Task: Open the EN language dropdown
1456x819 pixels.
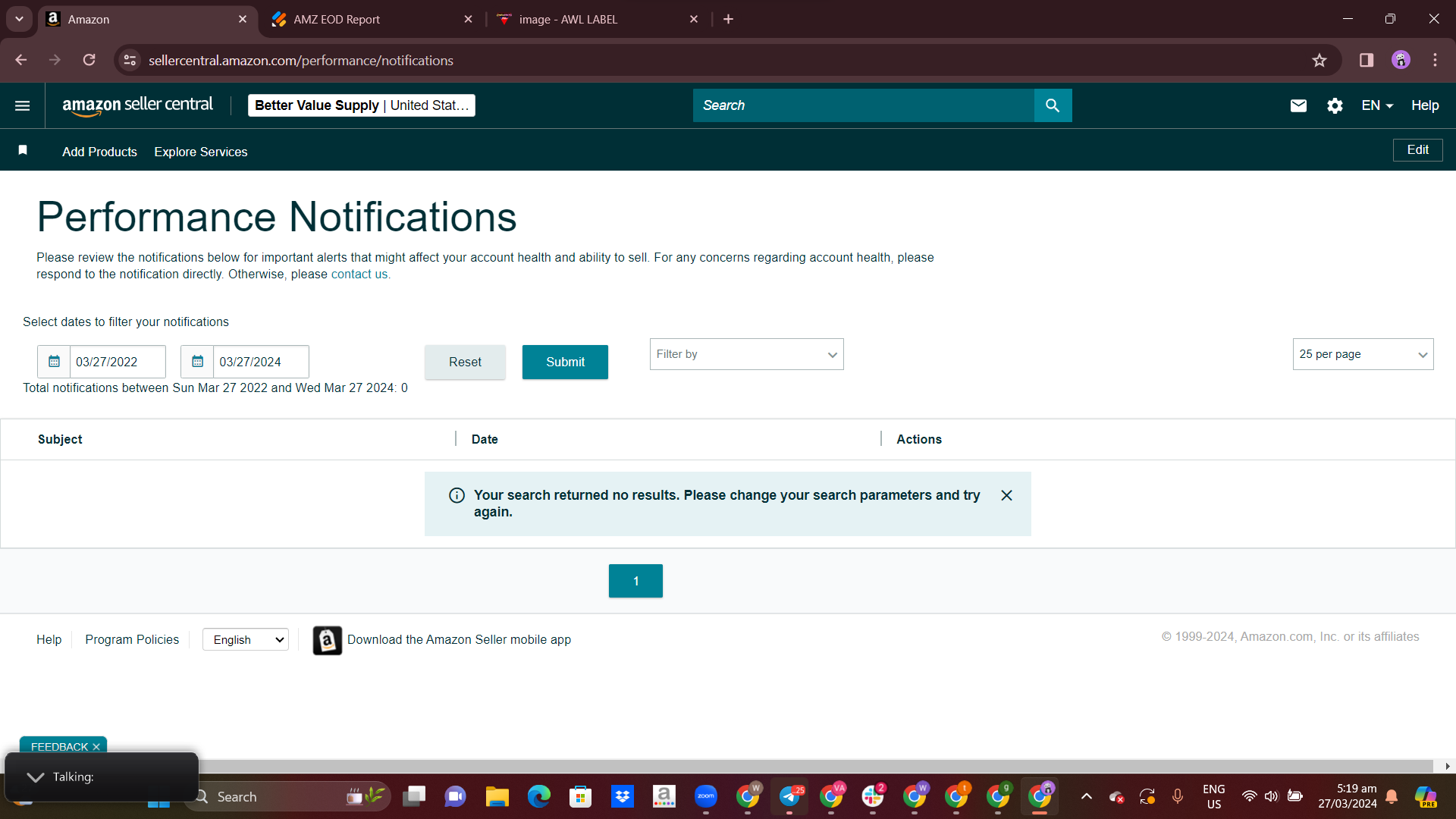Action: [x=1377, y=105]
